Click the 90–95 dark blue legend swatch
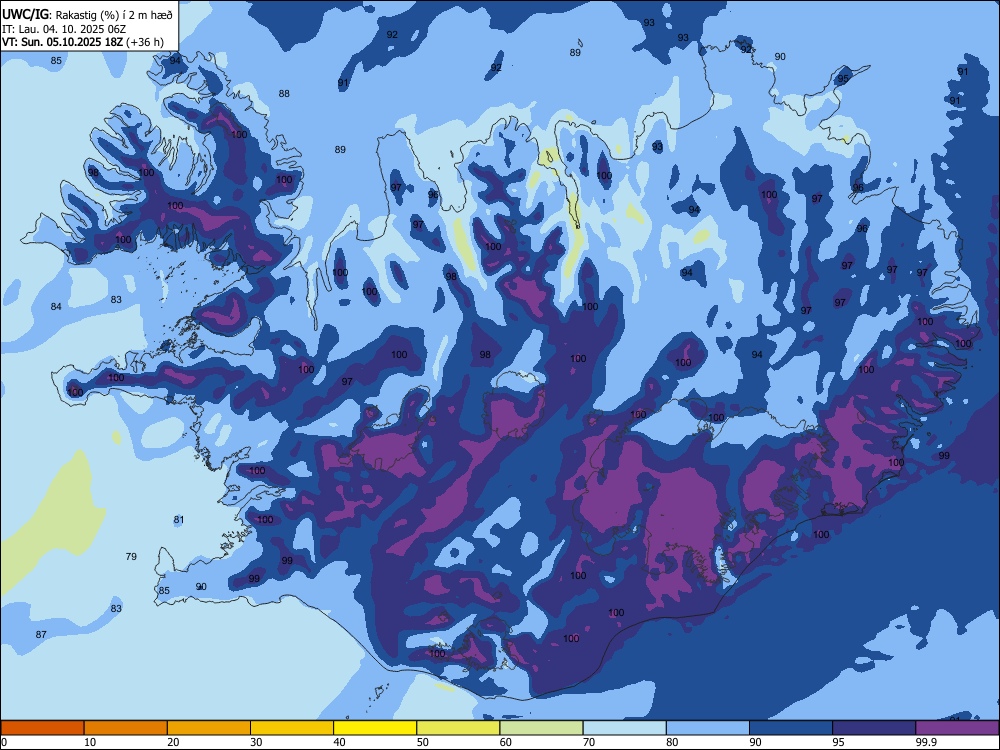 [x=791, y=728]
